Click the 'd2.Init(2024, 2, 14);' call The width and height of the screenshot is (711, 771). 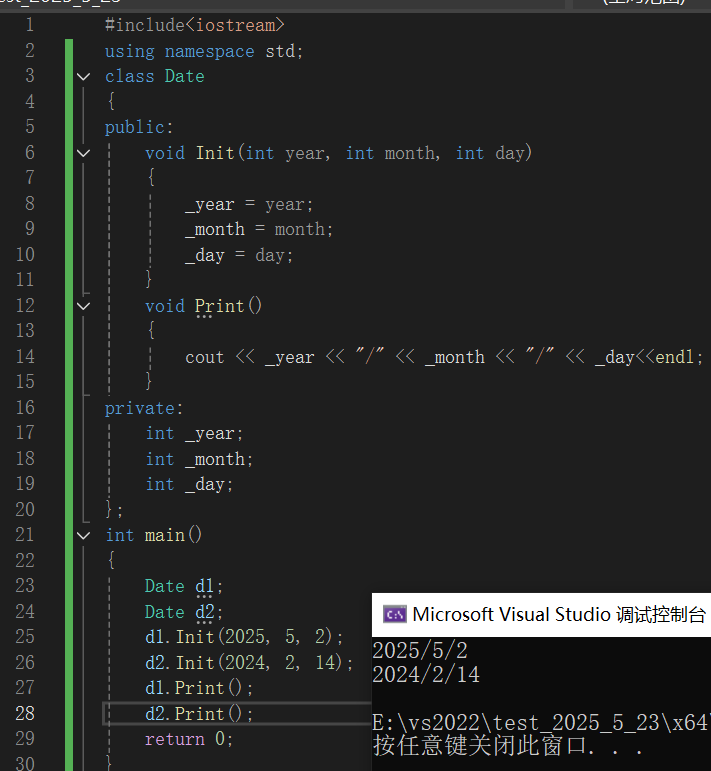point(249,662)
